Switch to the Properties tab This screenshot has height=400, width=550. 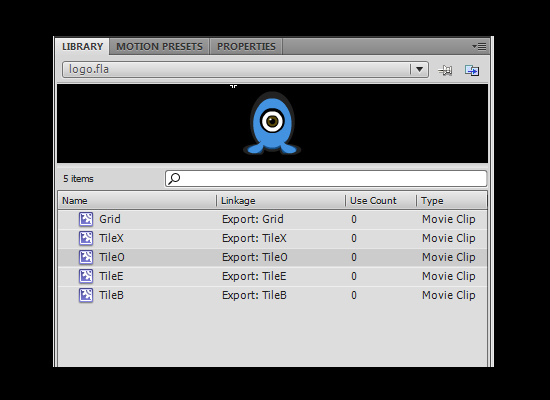(x=246, y=47)
